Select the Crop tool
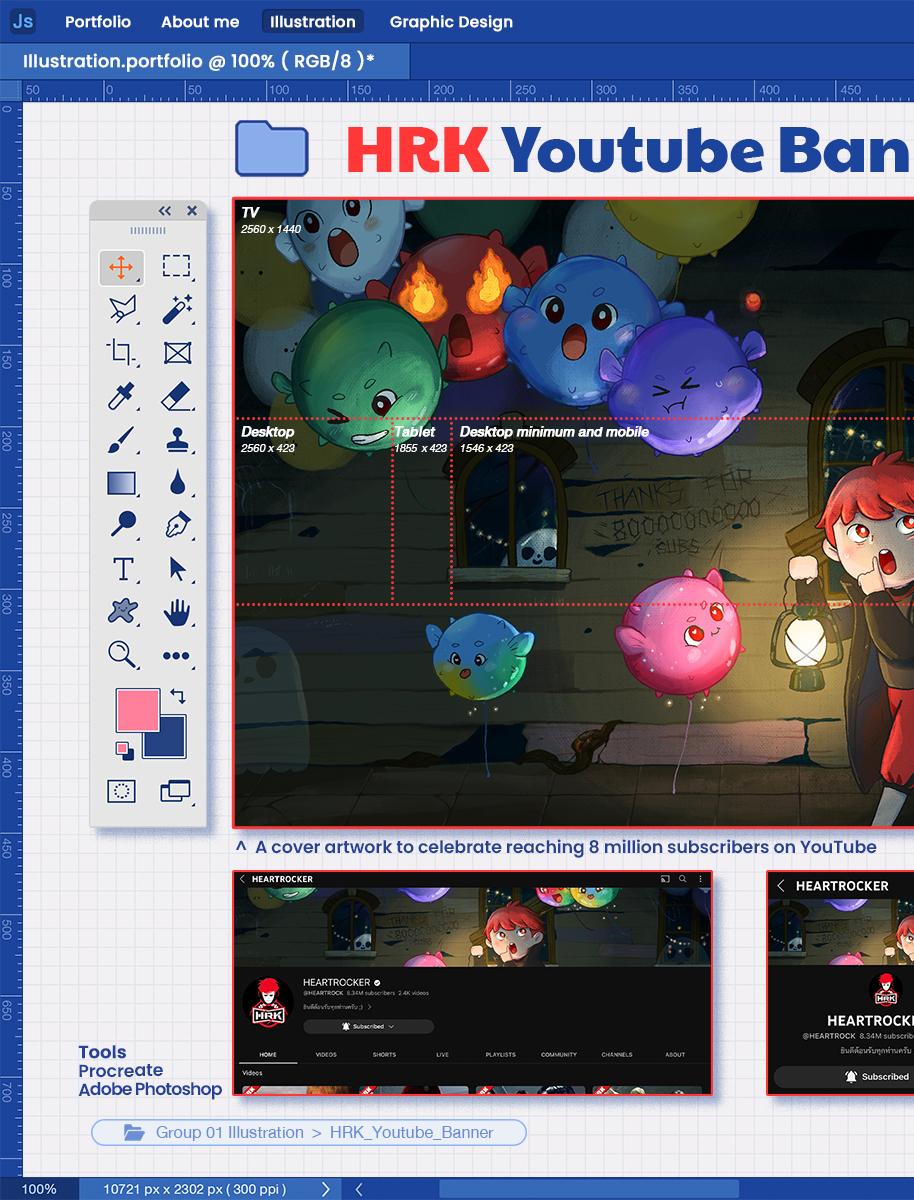The height and width of the screenshot is (1200, 914). (x=122, y=353)
